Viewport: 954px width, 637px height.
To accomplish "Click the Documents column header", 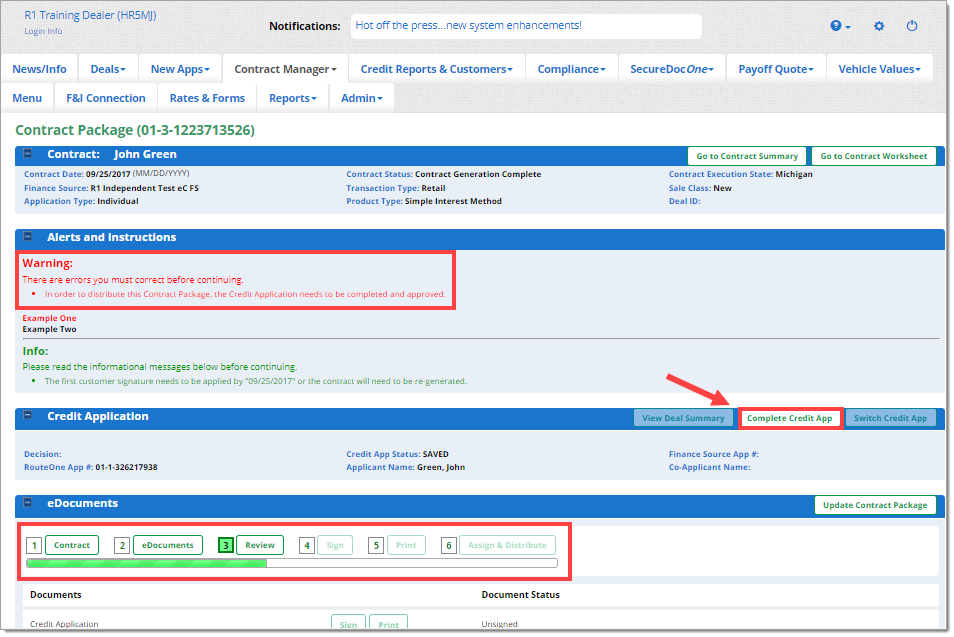I will 56,594.
